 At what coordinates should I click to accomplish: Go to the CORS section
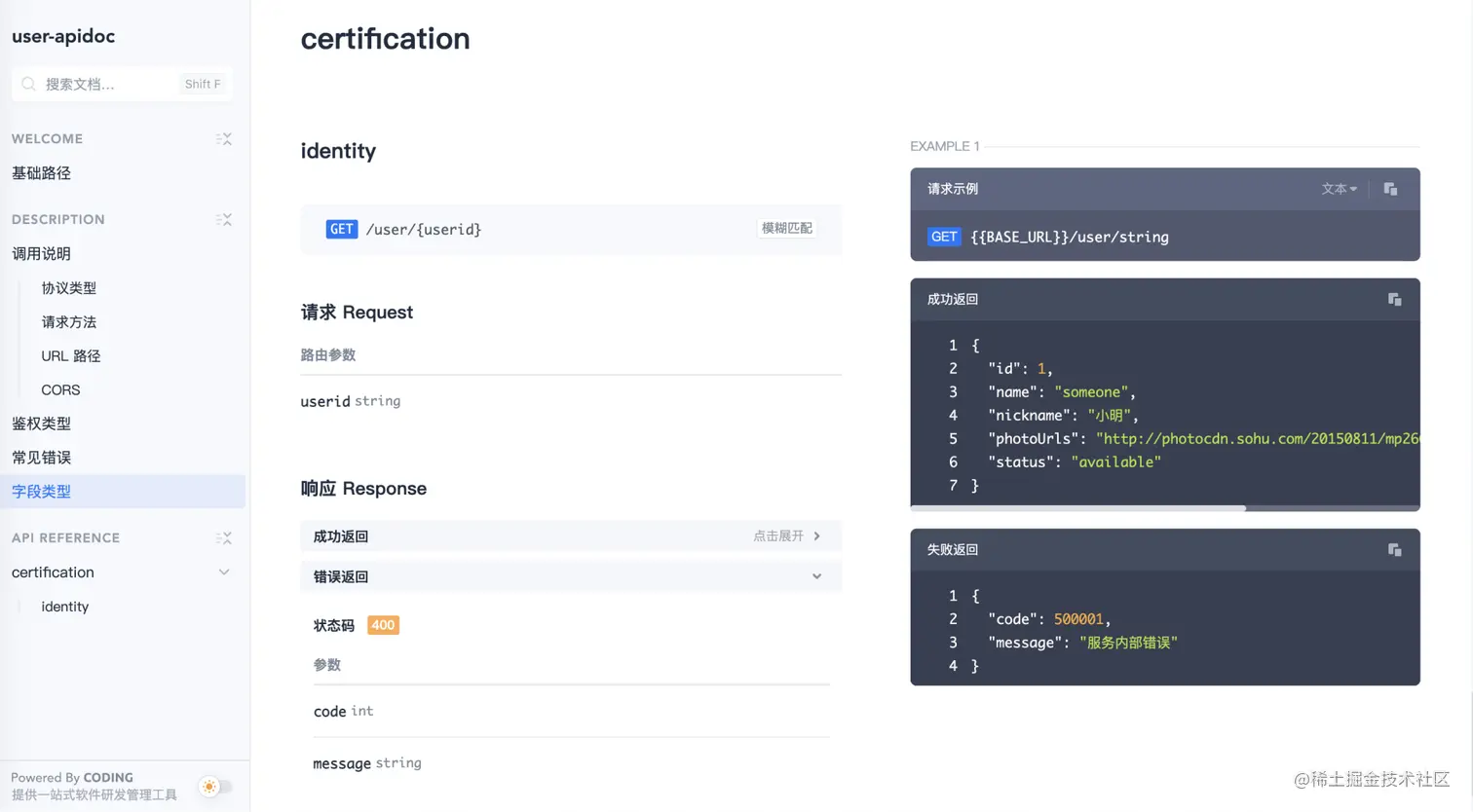click(x=60, y=390)
